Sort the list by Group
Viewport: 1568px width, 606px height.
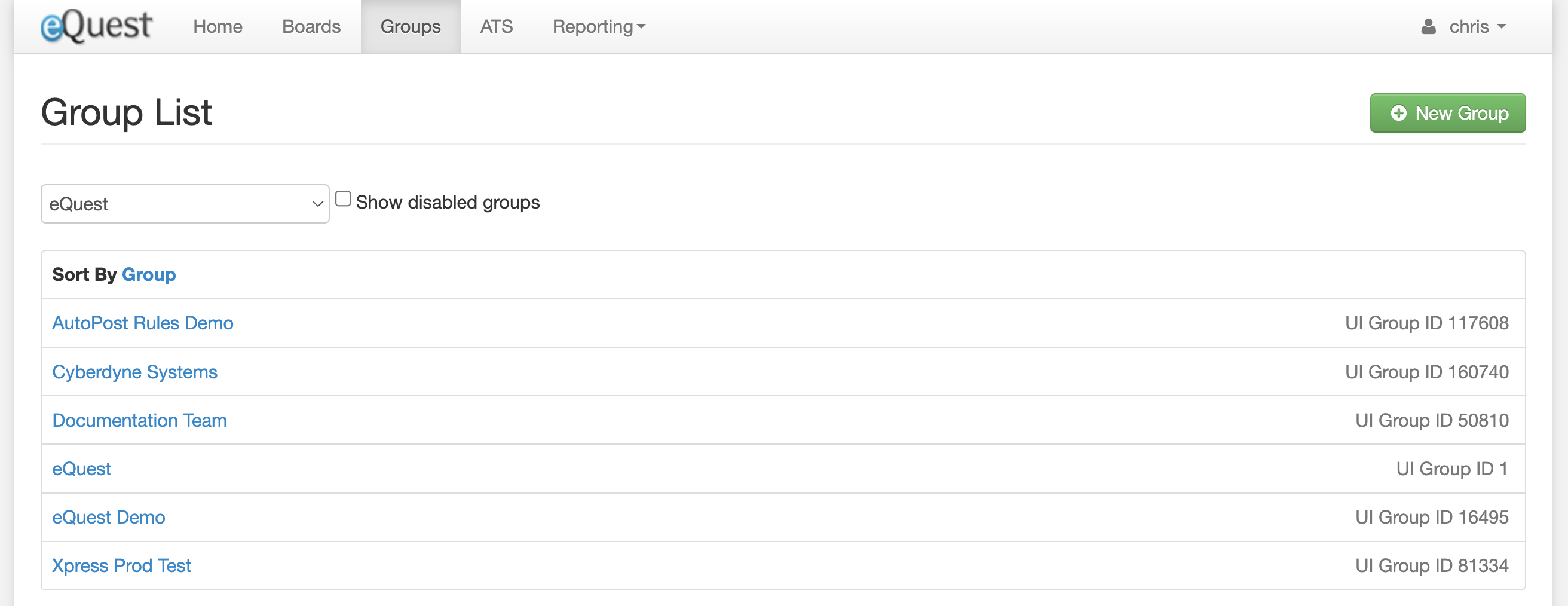click(149, 275)
